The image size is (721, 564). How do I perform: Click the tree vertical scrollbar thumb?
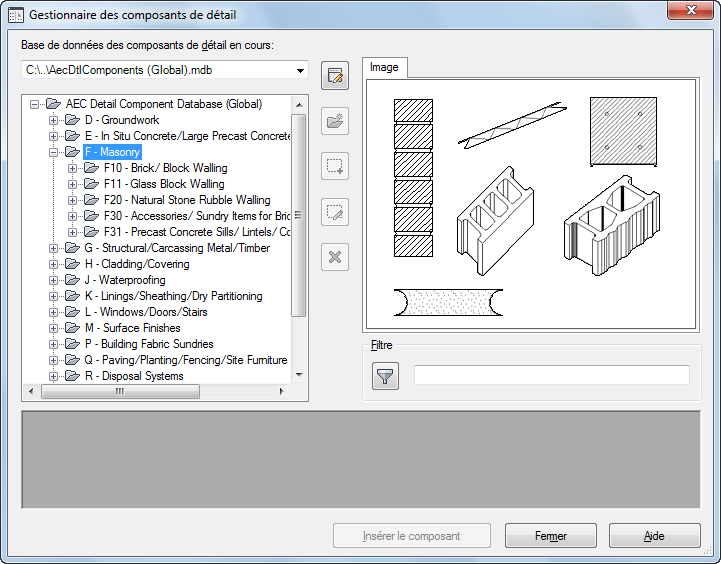click(x=299, y=215)
